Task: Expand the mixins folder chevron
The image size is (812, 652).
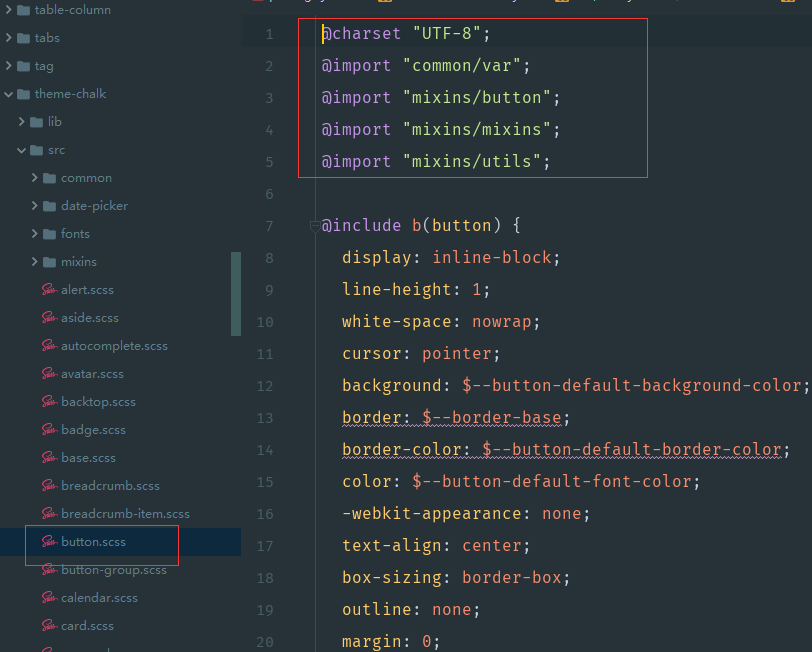Action: (x=34, y=262)
